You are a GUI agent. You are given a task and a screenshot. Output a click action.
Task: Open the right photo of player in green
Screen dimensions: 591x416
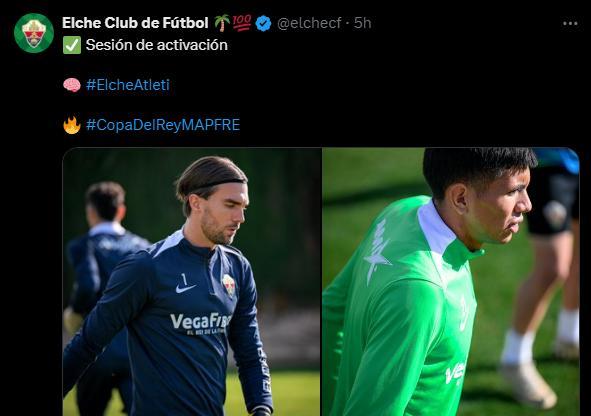[451, 282]
